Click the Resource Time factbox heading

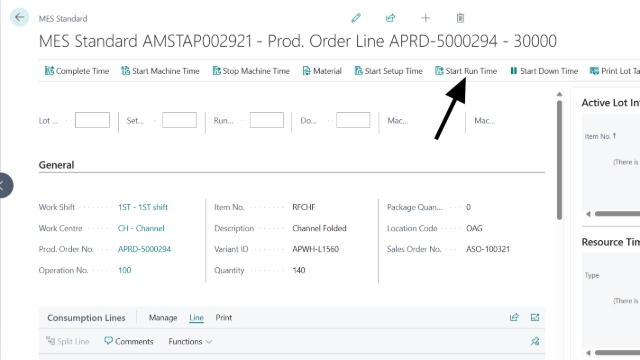[611, 242]
